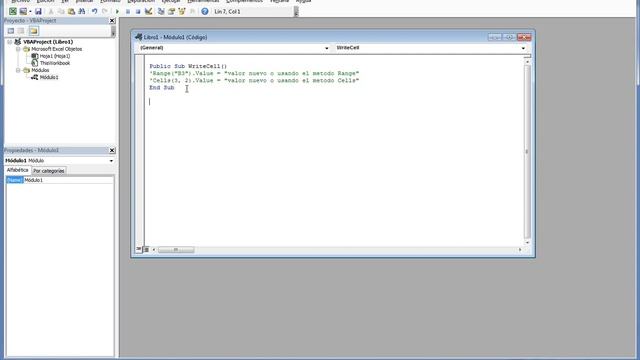Open Find with the binoculars icon
The height and width of the screenshot is (360, 640).
(x=82, y=11)
